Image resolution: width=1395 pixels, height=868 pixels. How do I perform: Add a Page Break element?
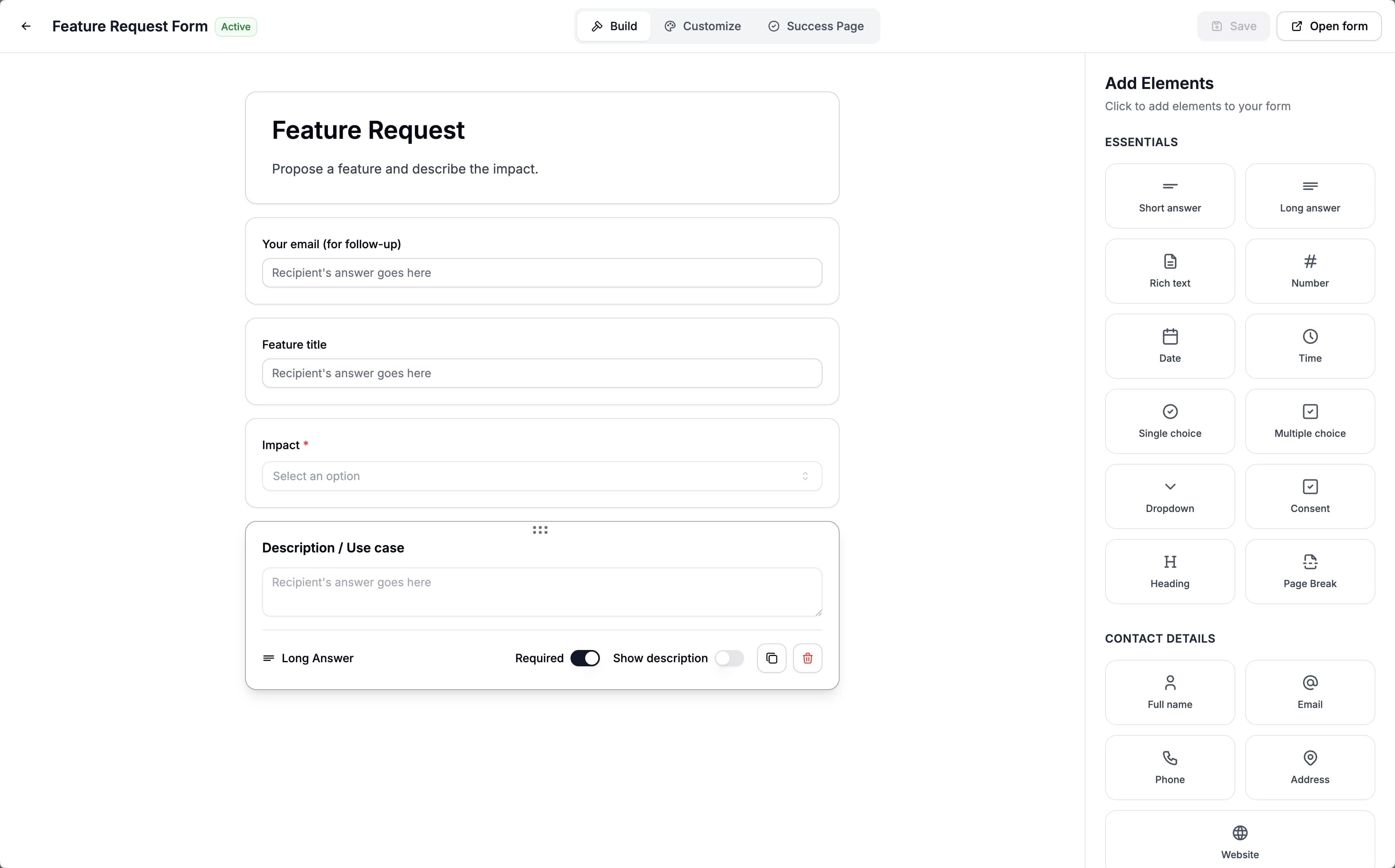tap(1310, 571)
